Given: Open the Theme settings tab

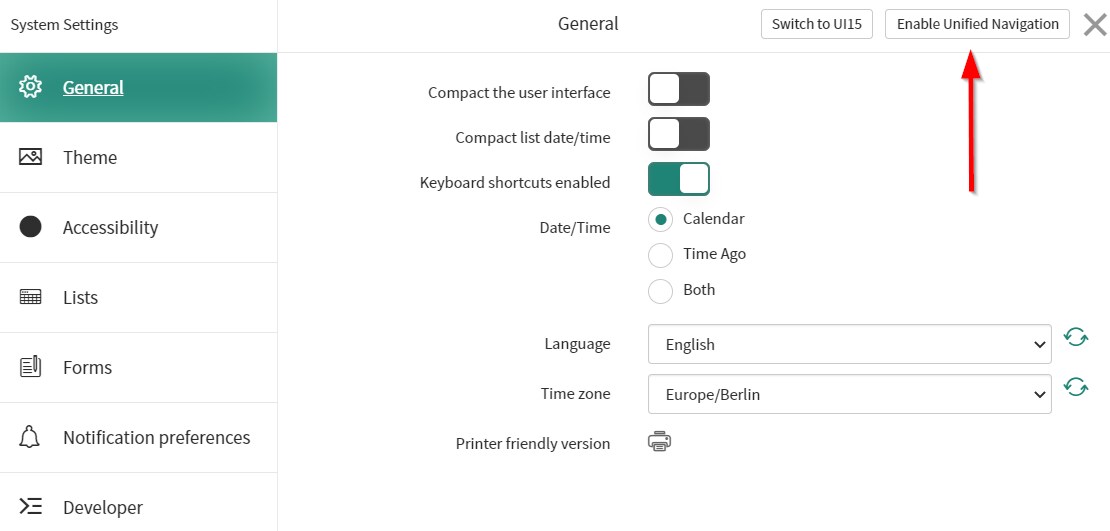Looking at the screenshot, I should (x=90, y=157).
